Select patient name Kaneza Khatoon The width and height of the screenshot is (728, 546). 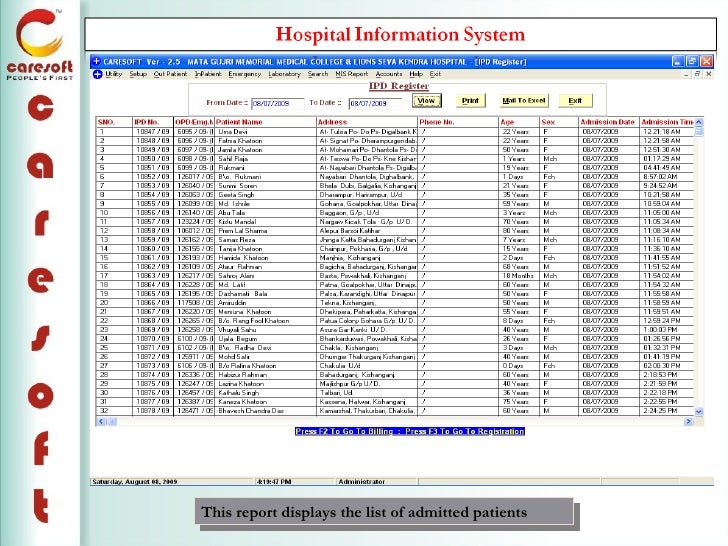242,402
